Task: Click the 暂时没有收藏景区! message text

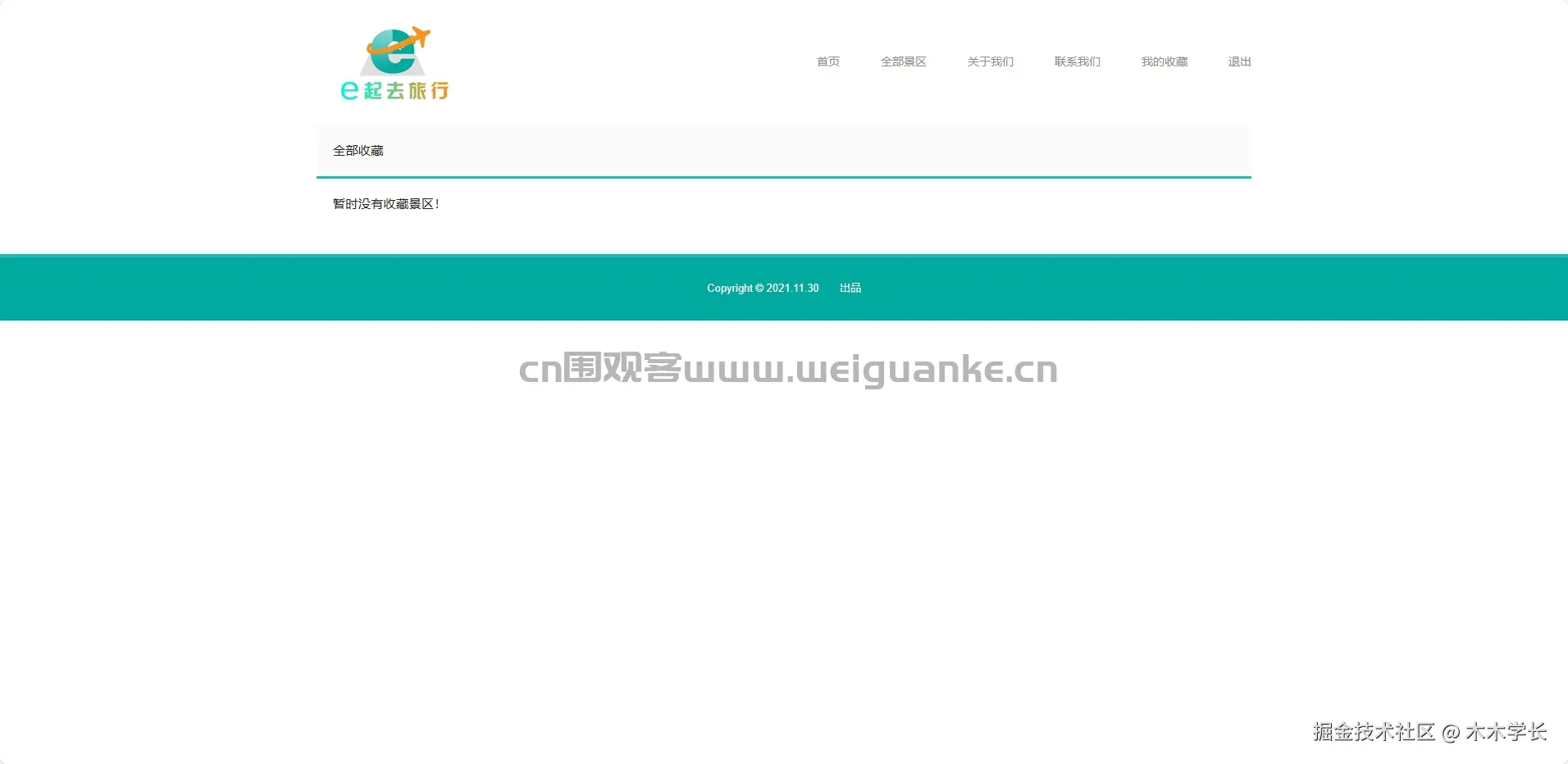Action: pyautogui.click(x=386, y=204)
